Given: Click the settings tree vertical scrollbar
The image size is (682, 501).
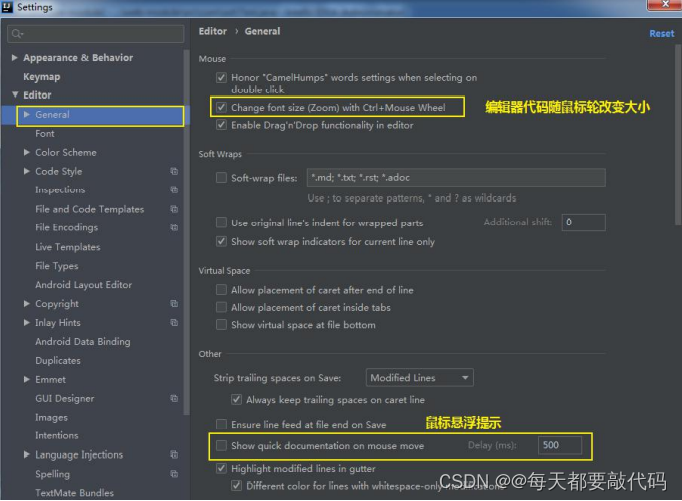Looking at the screenshot, I should pos(187,233).
